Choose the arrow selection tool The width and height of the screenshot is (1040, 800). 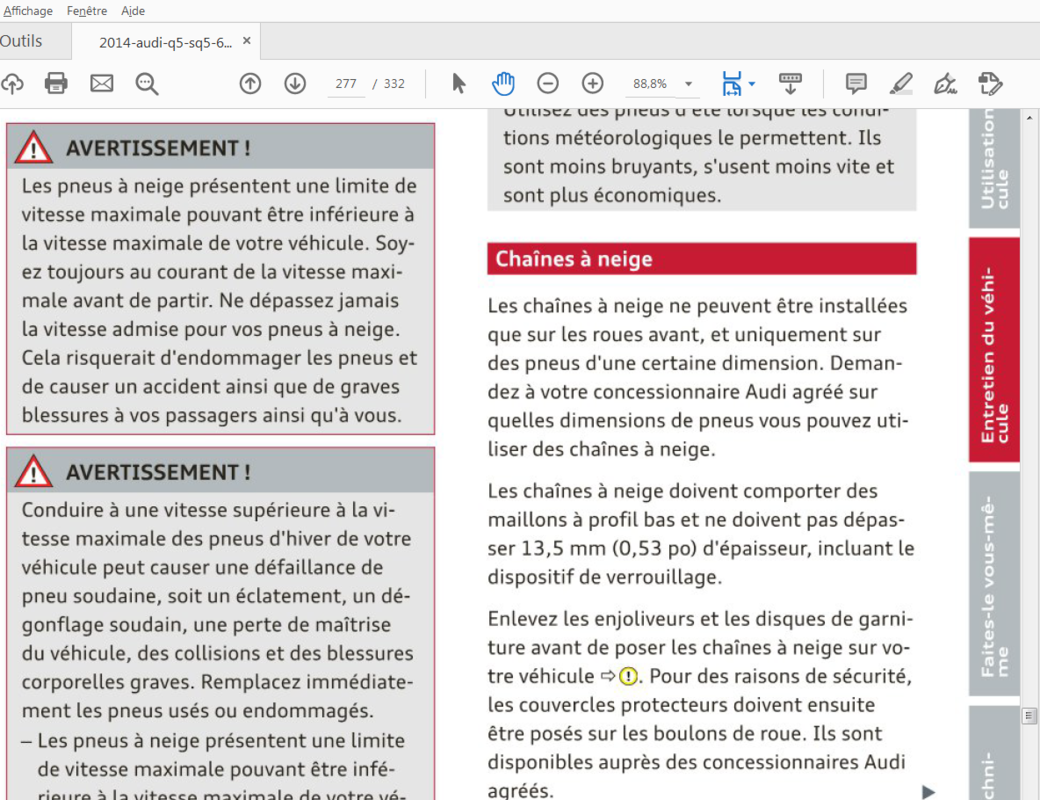point(459,83)
